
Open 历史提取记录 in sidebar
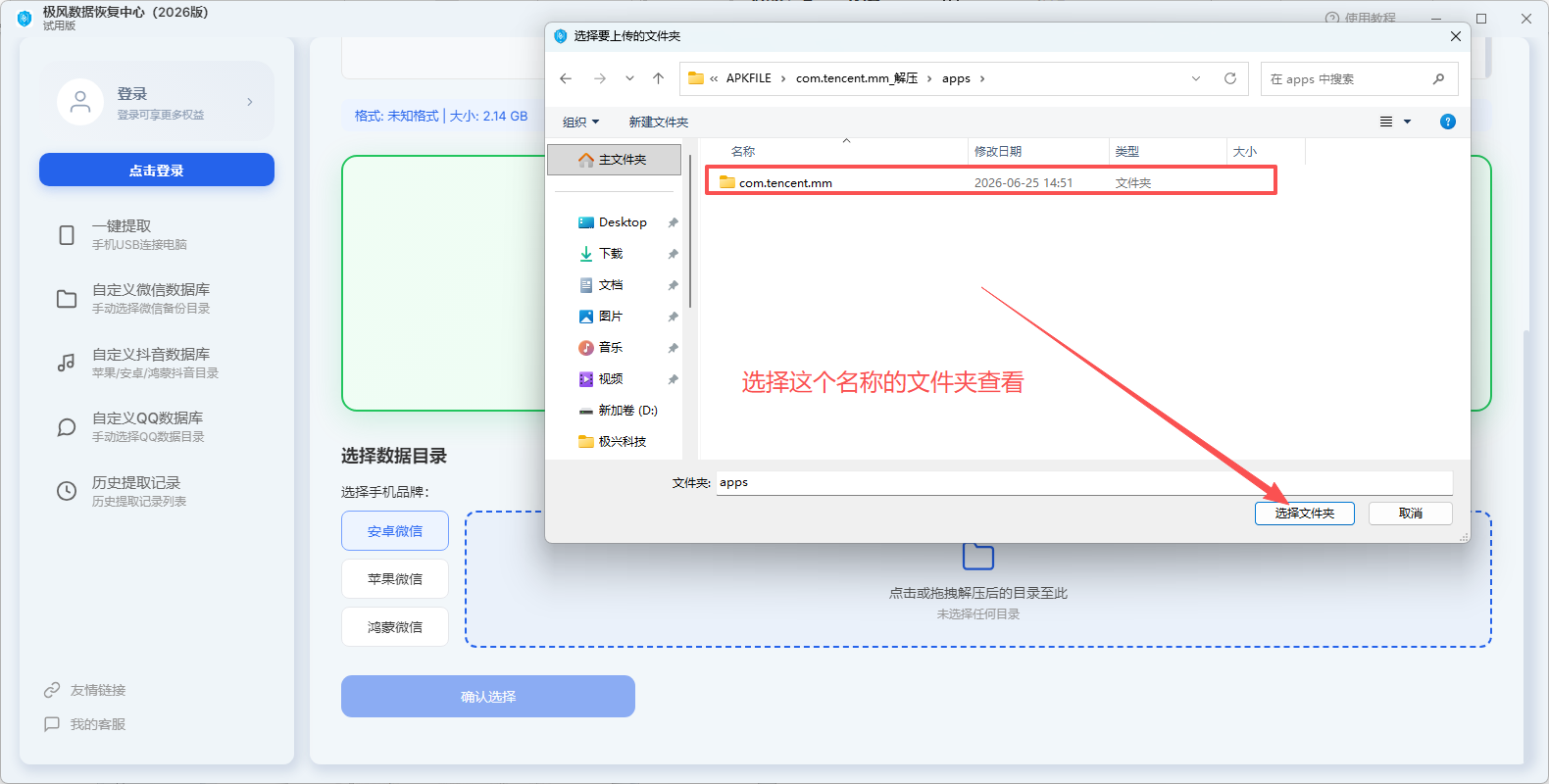tap(157, 492)
